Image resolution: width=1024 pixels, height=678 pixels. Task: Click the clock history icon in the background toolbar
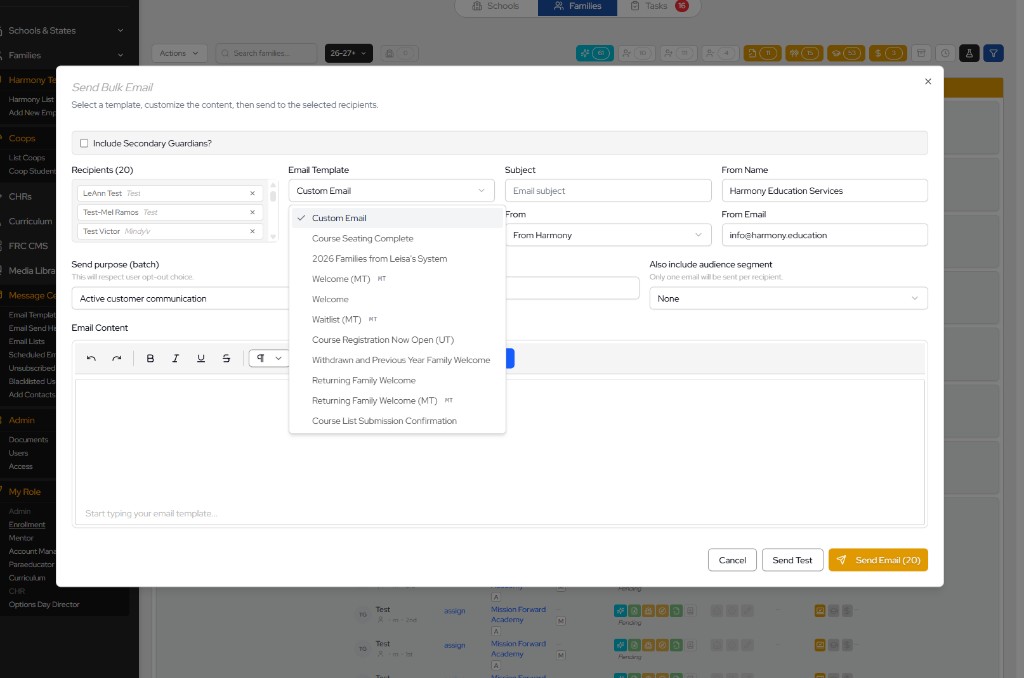pos(945,54)
